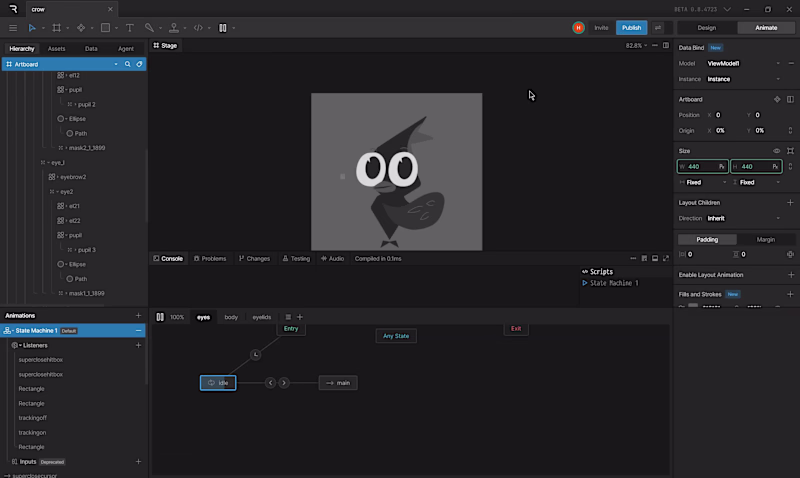
Task: Switch to Design mode
Action: tap(707, 28)
